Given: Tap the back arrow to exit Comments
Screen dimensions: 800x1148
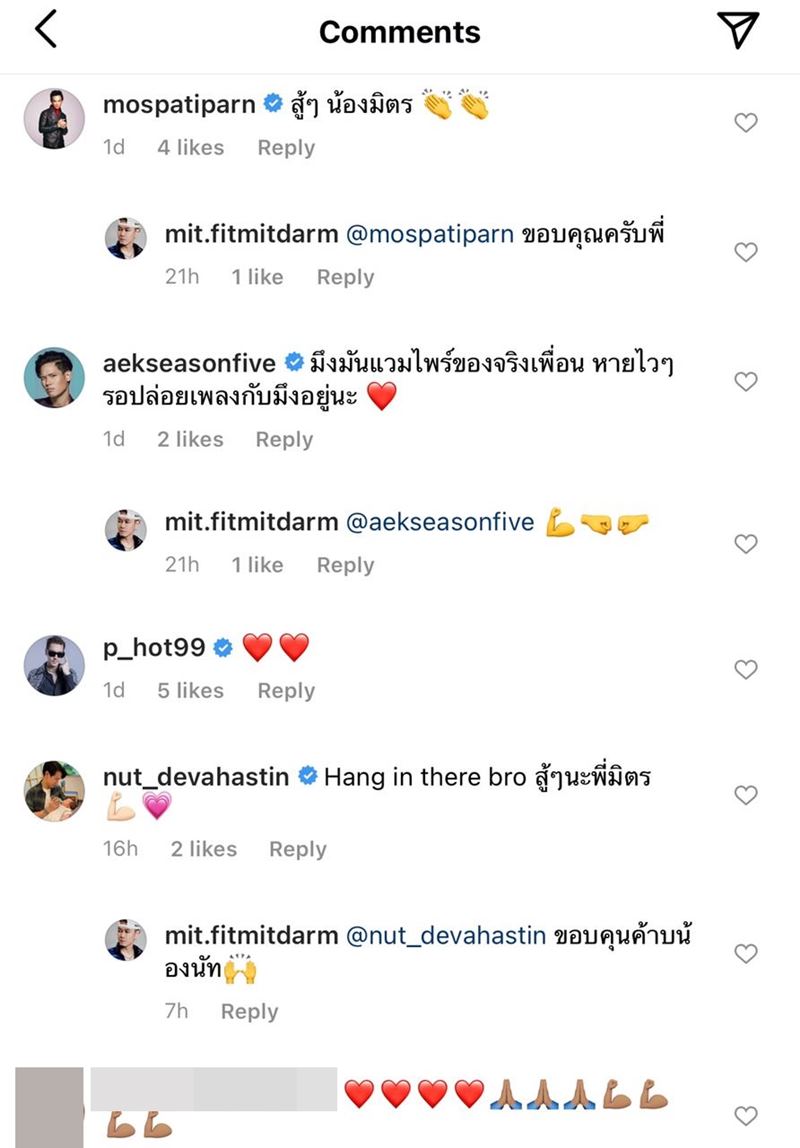Looking at the screenshot, I should pos(44,29).
